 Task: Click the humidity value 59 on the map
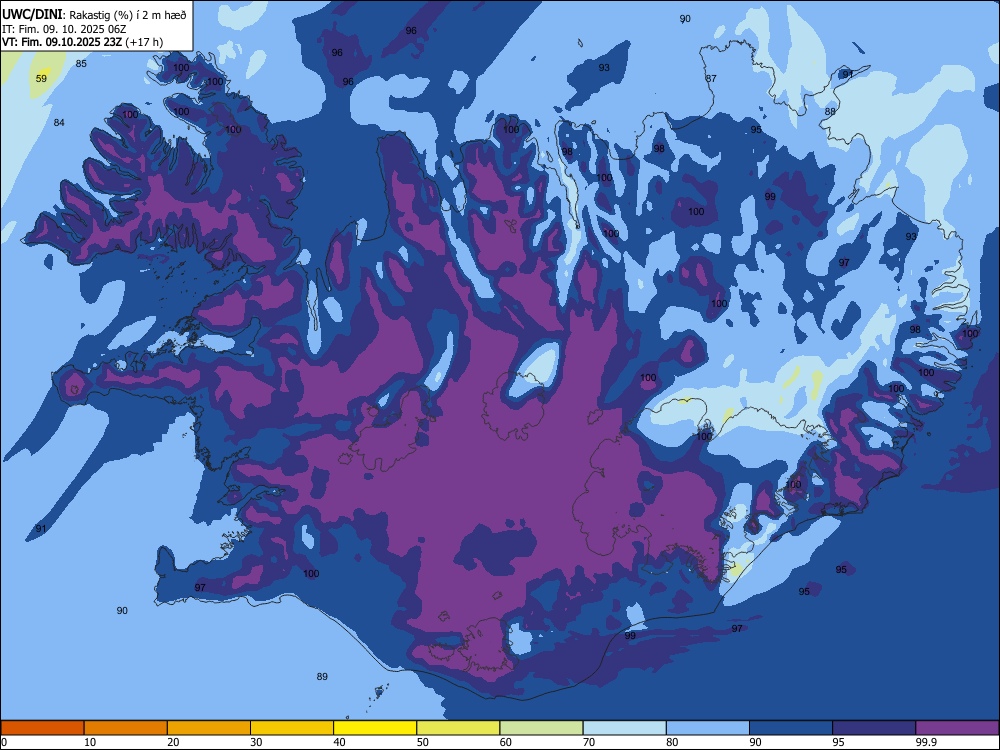tap(41, 78)
